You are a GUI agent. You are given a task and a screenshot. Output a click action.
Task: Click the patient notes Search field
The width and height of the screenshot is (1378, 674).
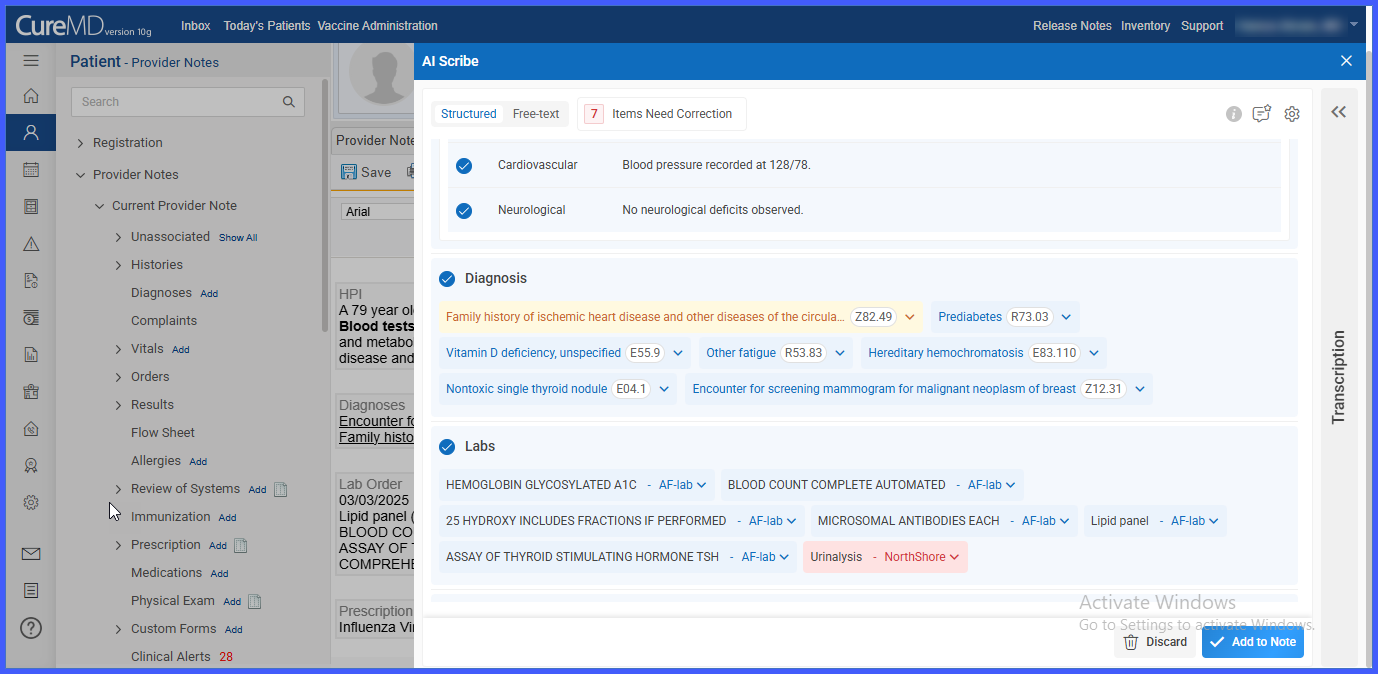click(x=188, y=102)
